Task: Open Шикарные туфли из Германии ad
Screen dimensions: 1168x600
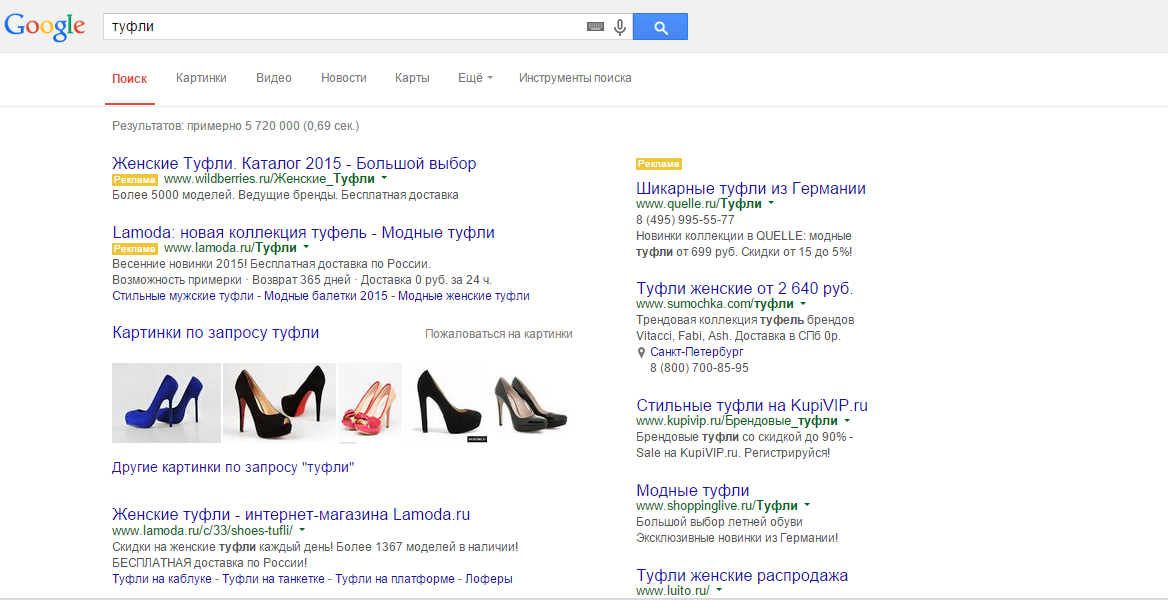Action: coord(751,188)
